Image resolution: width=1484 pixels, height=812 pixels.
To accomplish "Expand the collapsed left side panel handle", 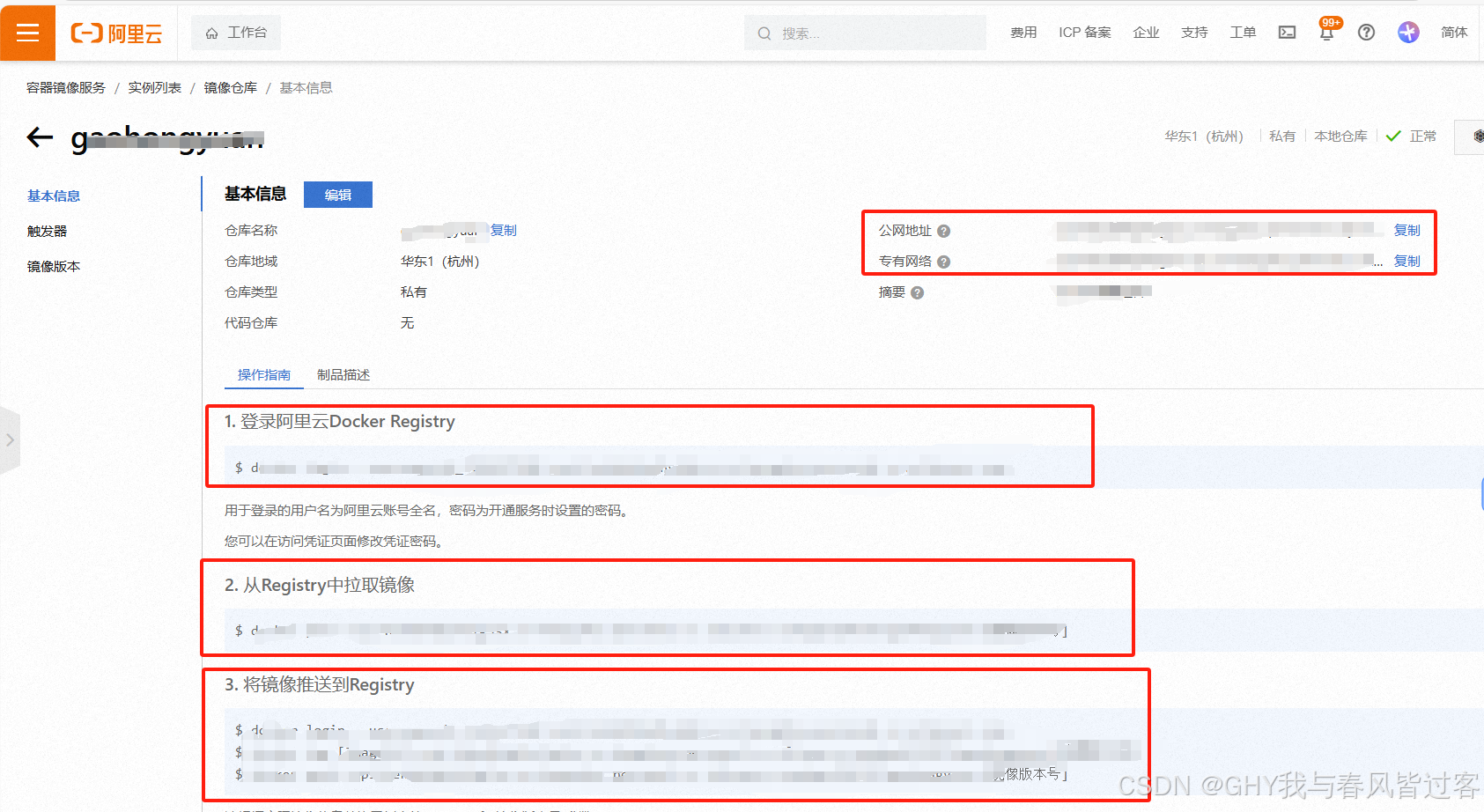I will coord(10,439).
